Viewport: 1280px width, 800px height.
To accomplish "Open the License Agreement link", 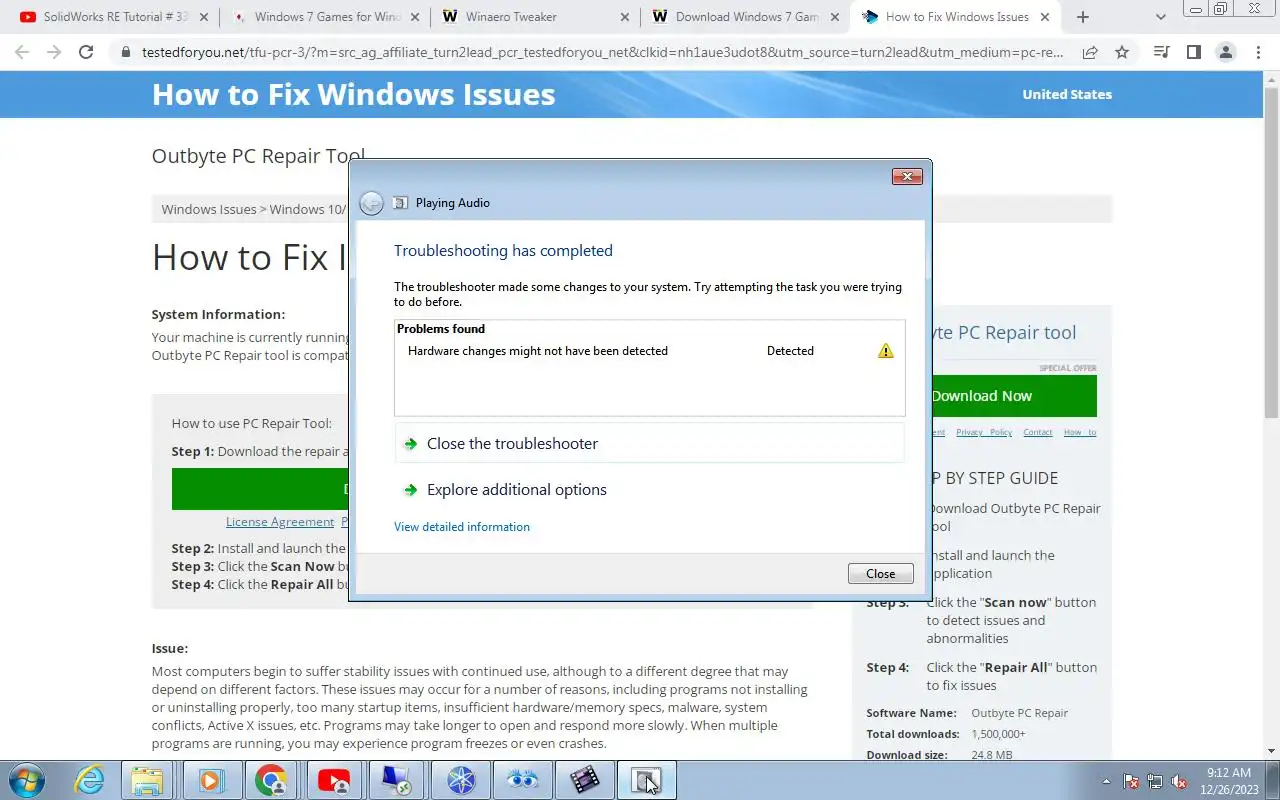I will click(x=280, y=522).
